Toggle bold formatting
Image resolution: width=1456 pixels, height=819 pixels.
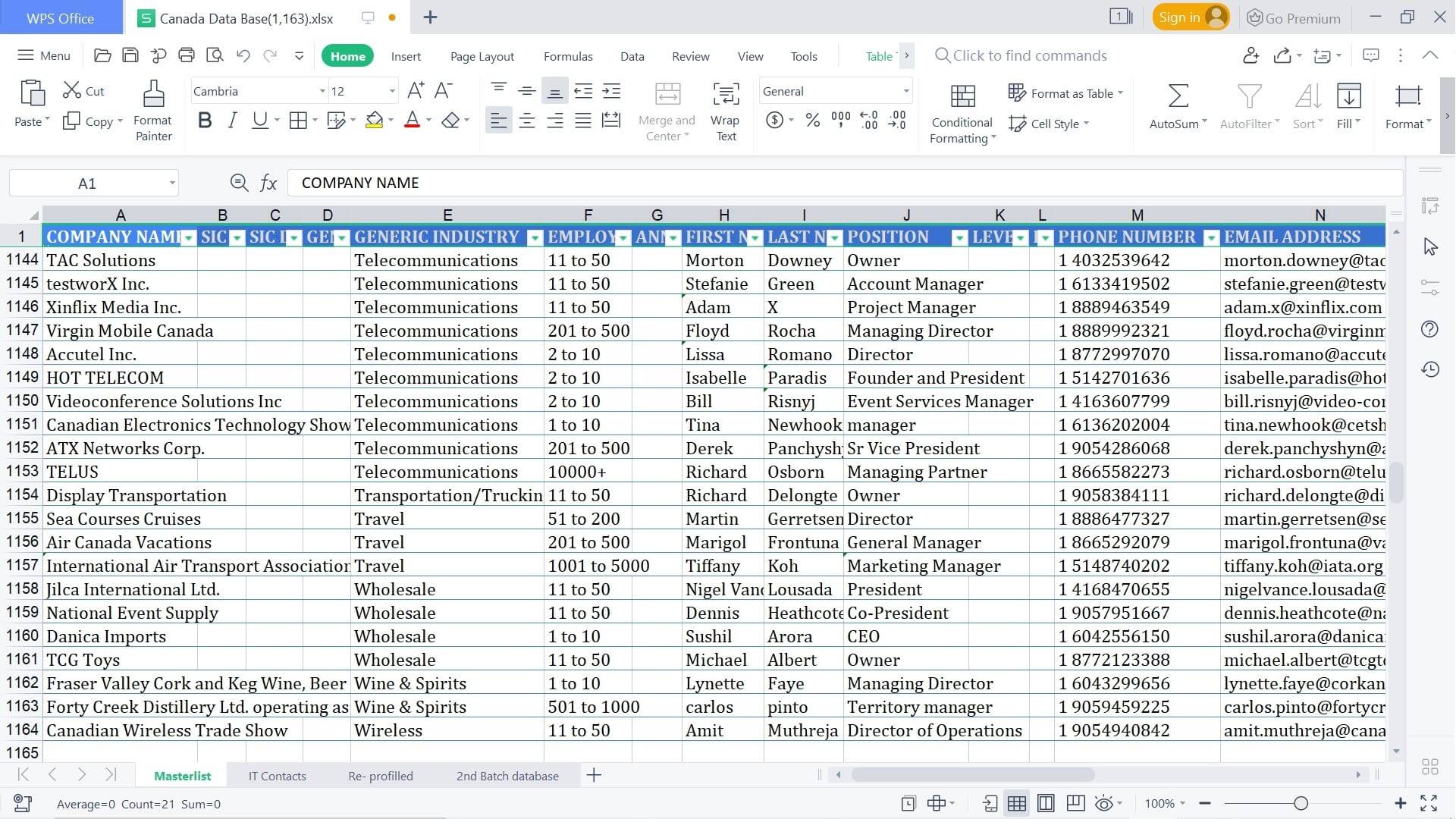pyautogui.click(x=203, y=120)
